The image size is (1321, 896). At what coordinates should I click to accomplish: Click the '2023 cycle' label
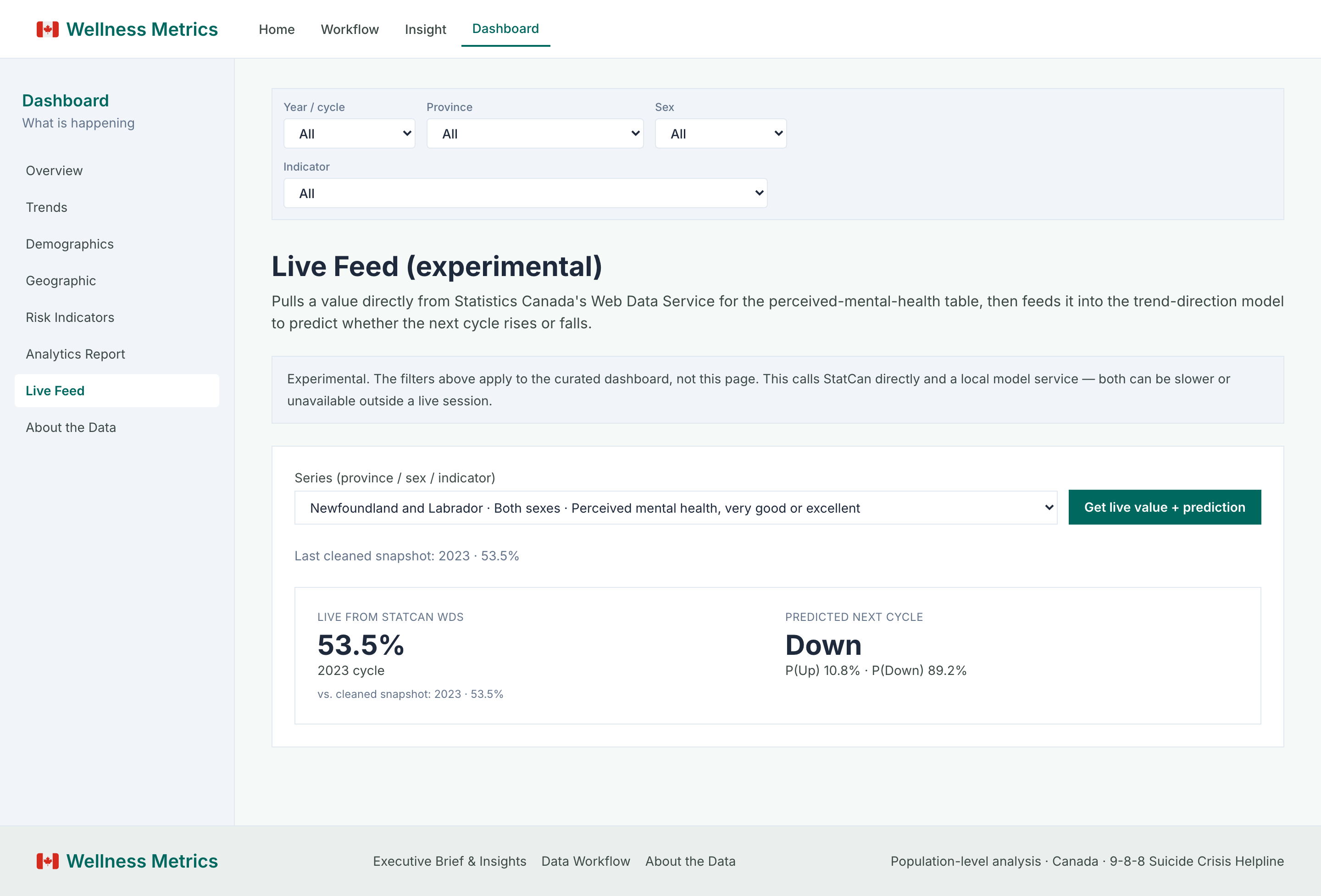[351, 670]
